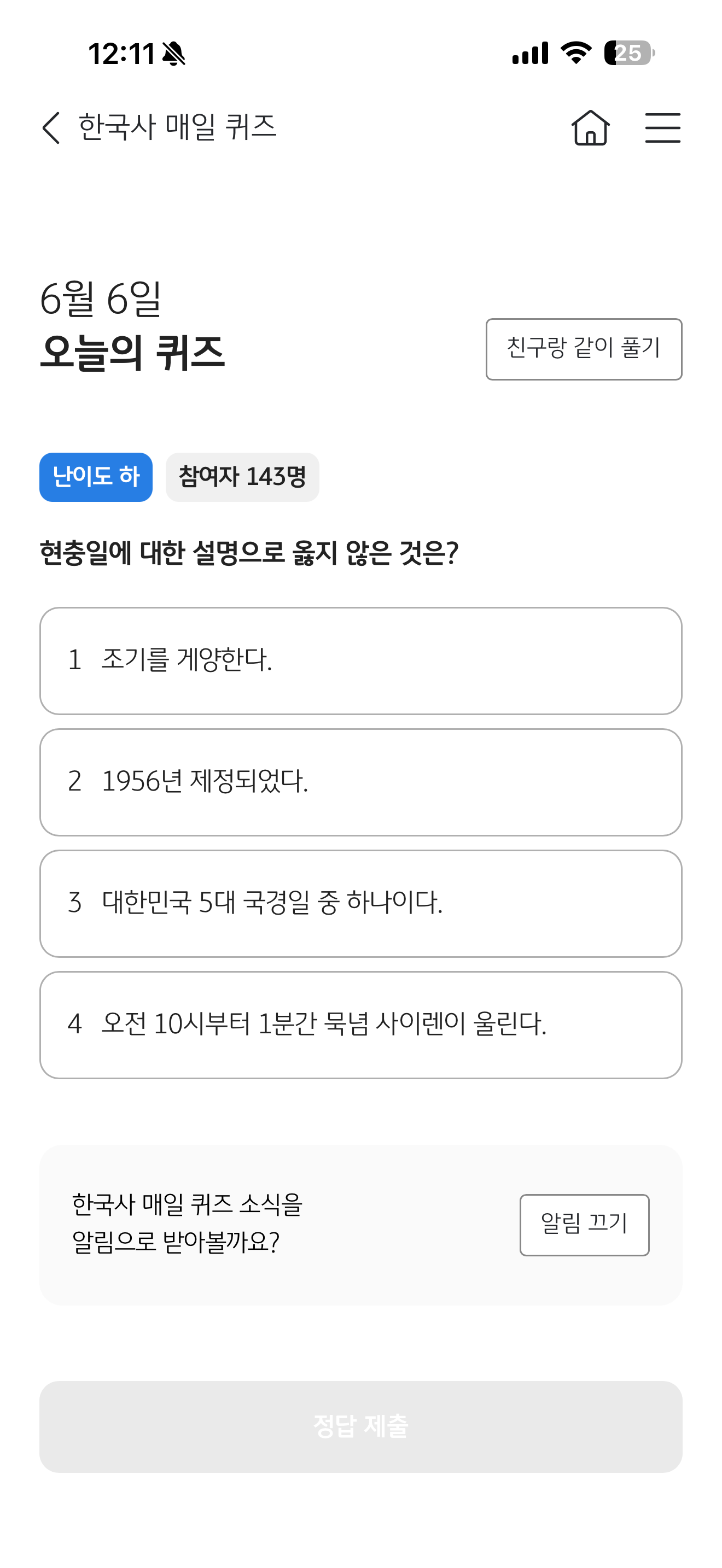Click 친구랑 같이 풀기 button
The width and height of the screenshot is (722, 1568).
point(584,349)
